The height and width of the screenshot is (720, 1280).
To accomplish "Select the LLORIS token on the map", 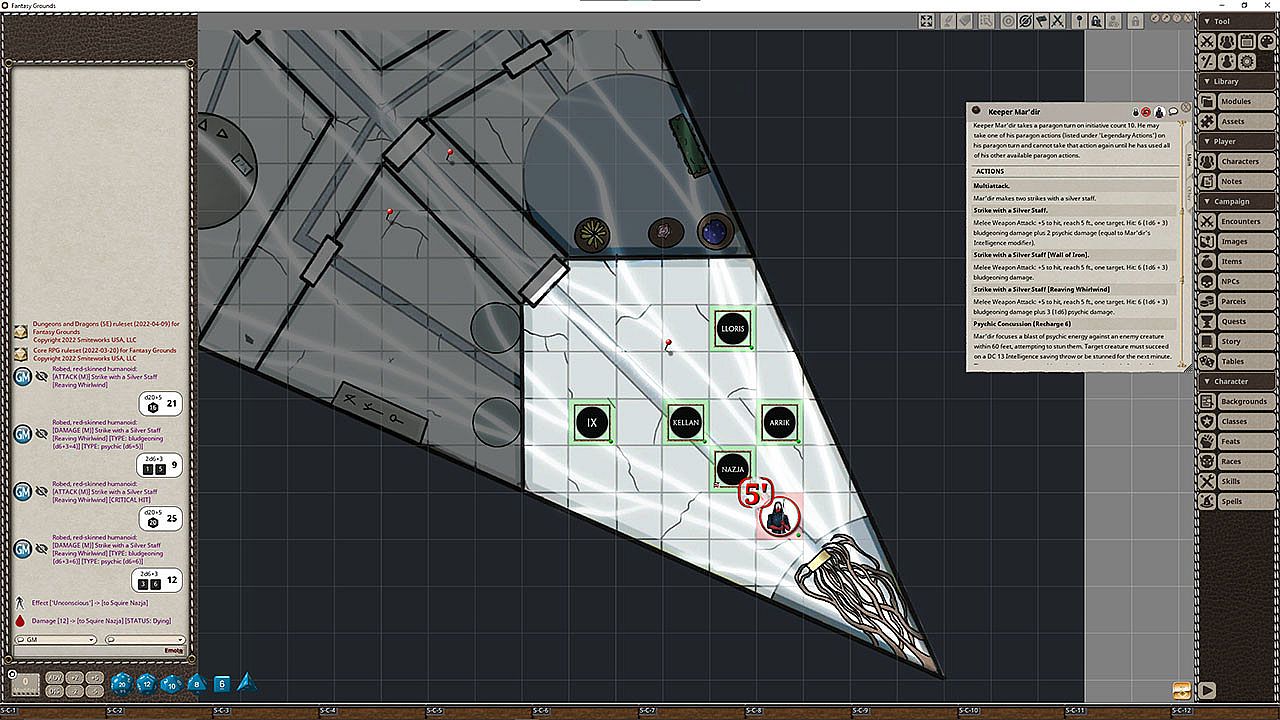I will coord(732,329).
